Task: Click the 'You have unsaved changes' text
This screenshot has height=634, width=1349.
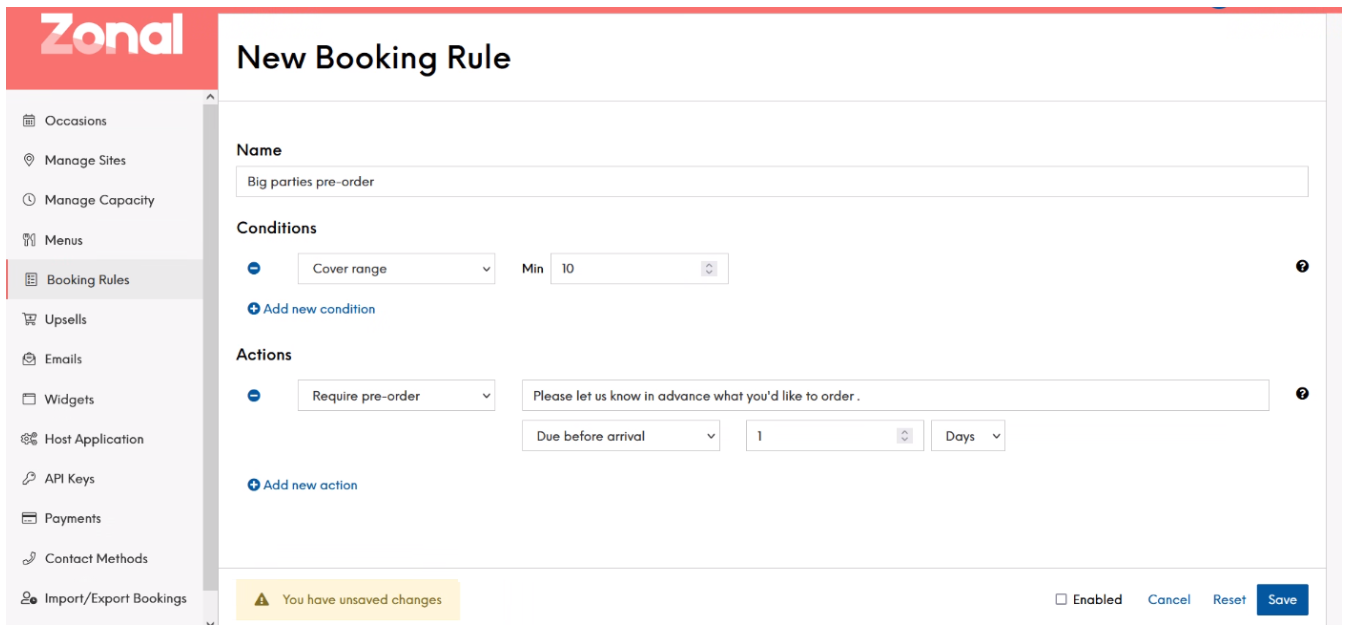Action: 362,600
